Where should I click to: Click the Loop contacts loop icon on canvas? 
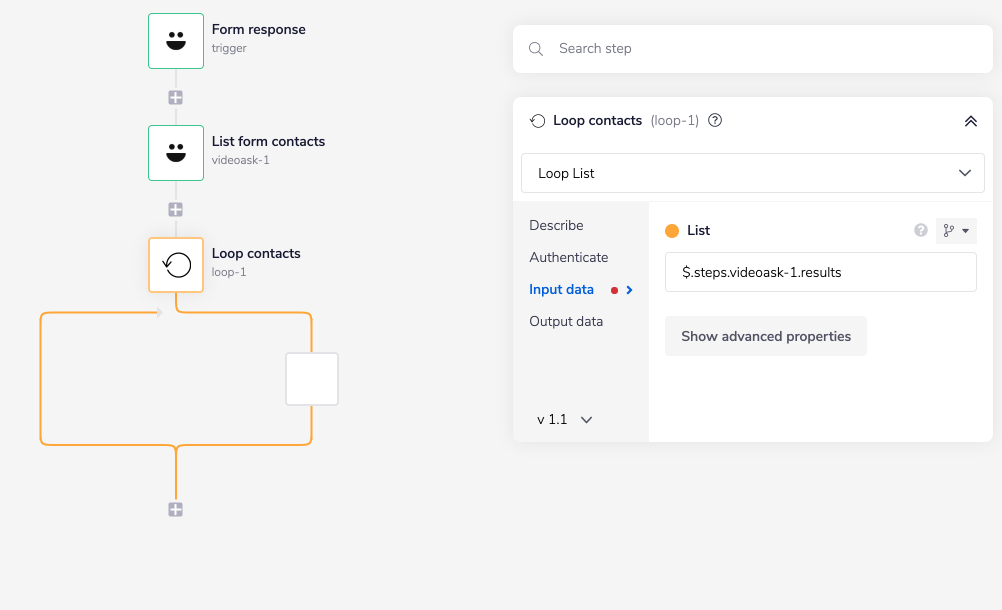tap(176, 265)
